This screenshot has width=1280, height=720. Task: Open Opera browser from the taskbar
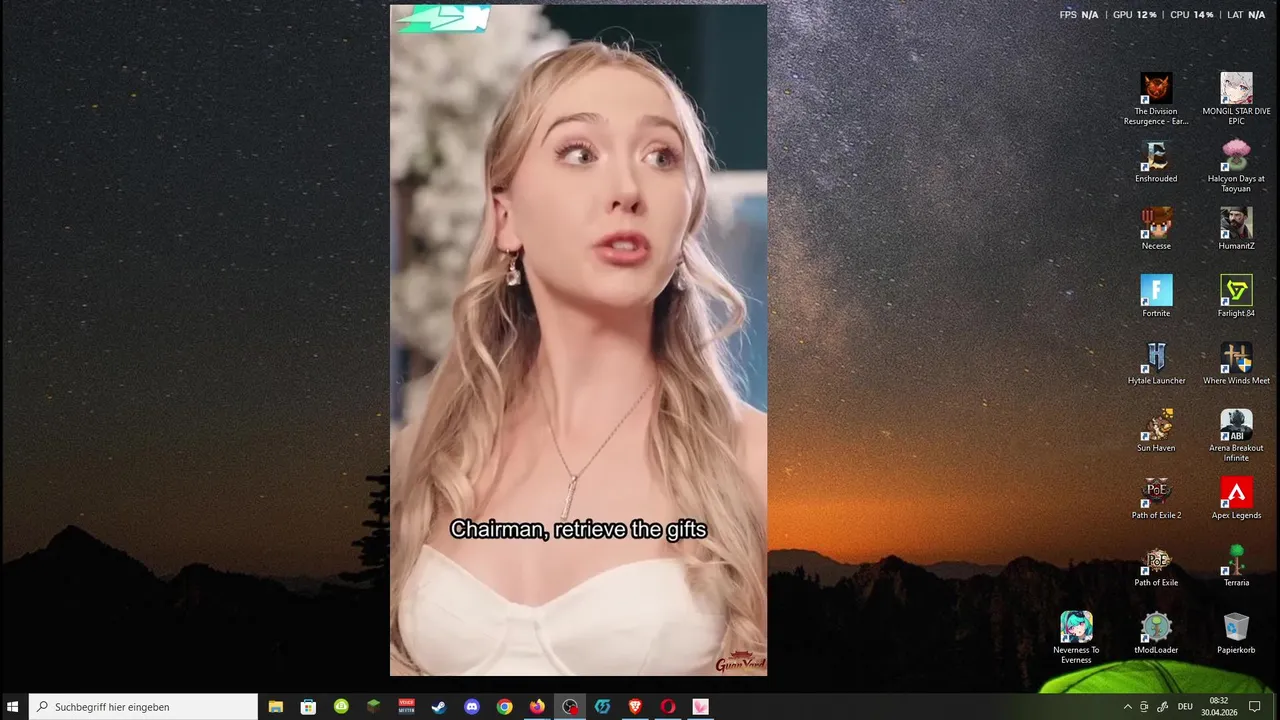click(x=668, y=706)
